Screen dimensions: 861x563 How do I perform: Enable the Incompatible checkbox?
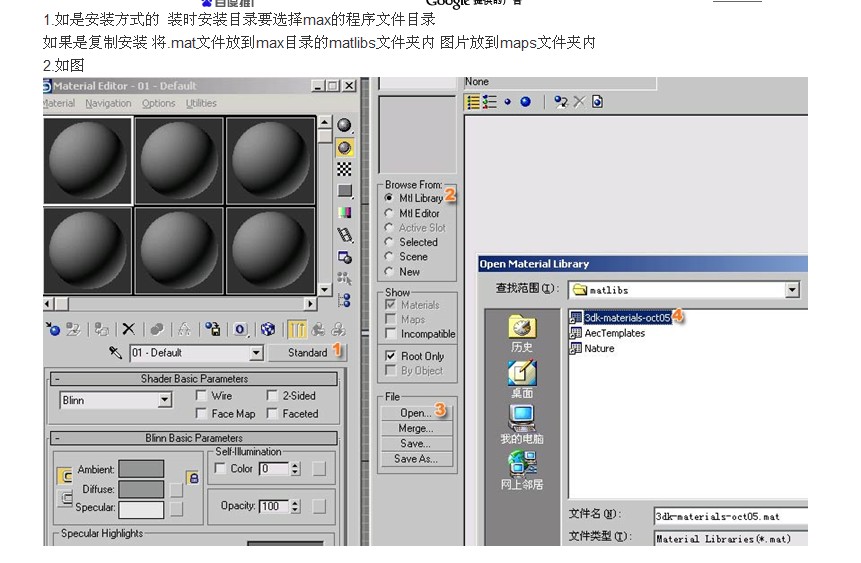[x=391, y=334]
